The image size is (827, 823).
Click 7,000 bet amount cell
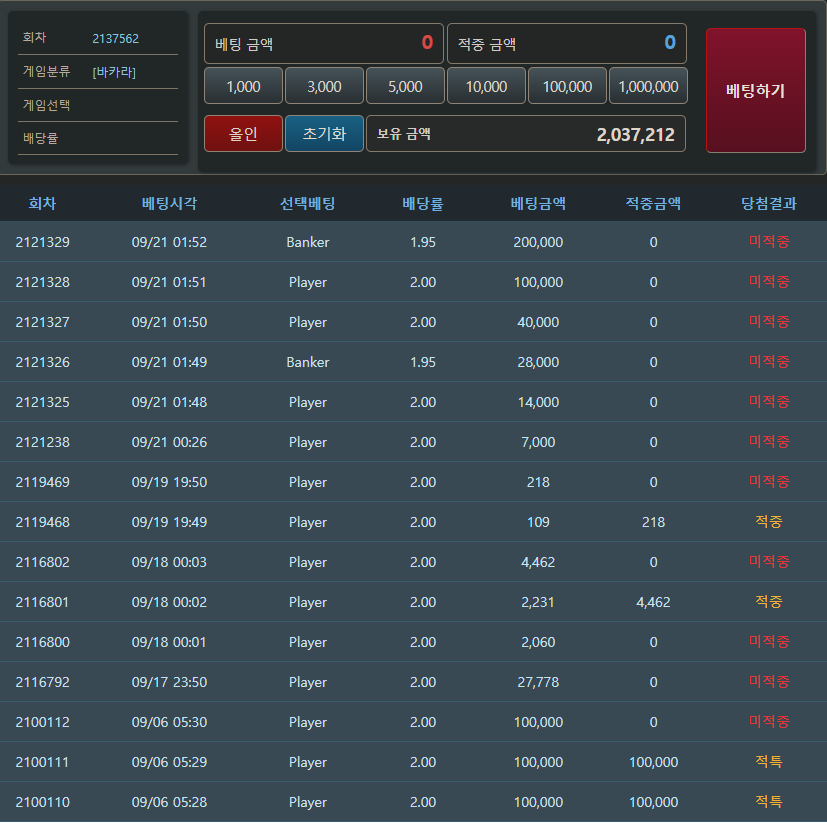[x=538, y=442]
